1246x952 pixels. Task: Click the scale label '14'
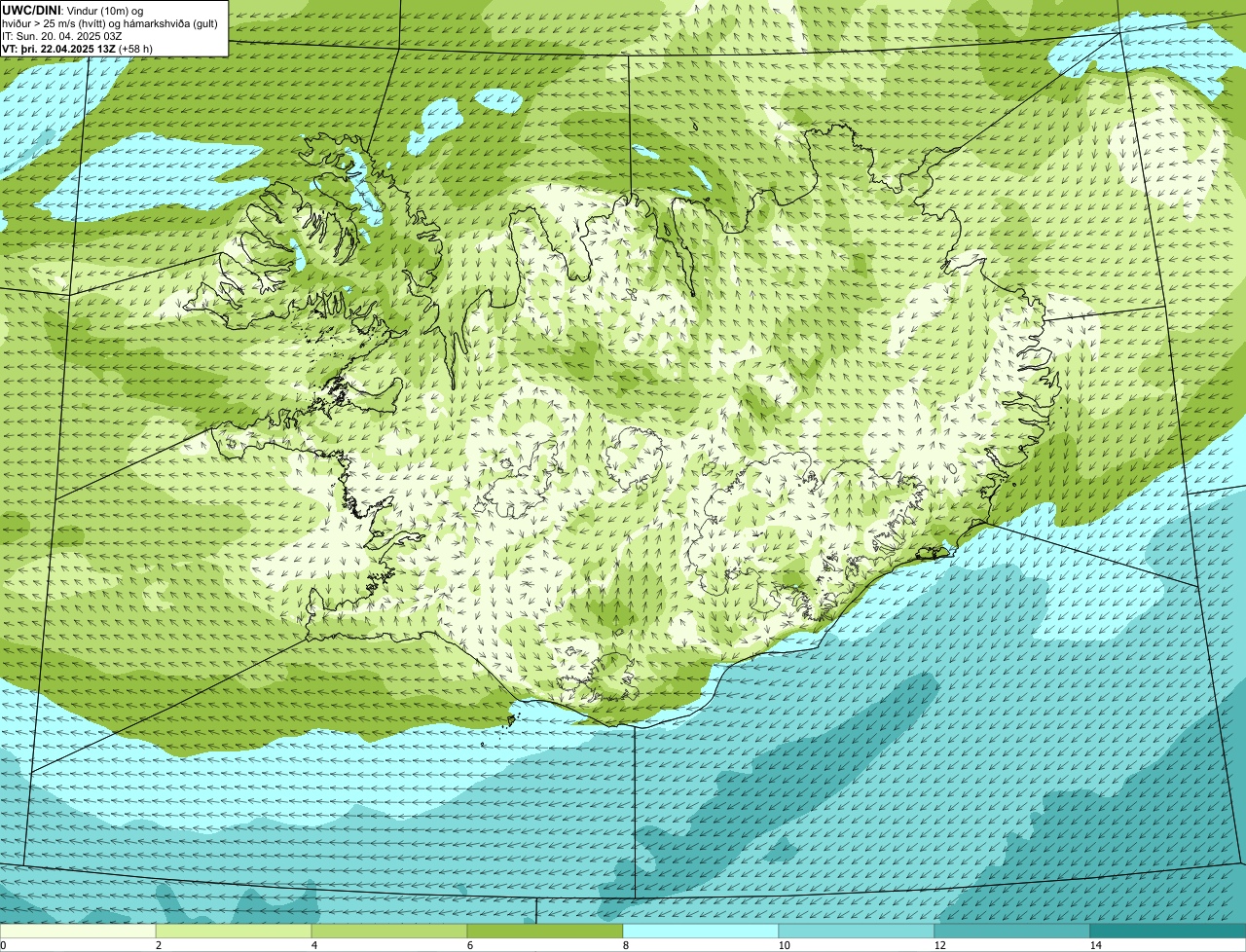pyautogui.click(x=1095, y=945)
